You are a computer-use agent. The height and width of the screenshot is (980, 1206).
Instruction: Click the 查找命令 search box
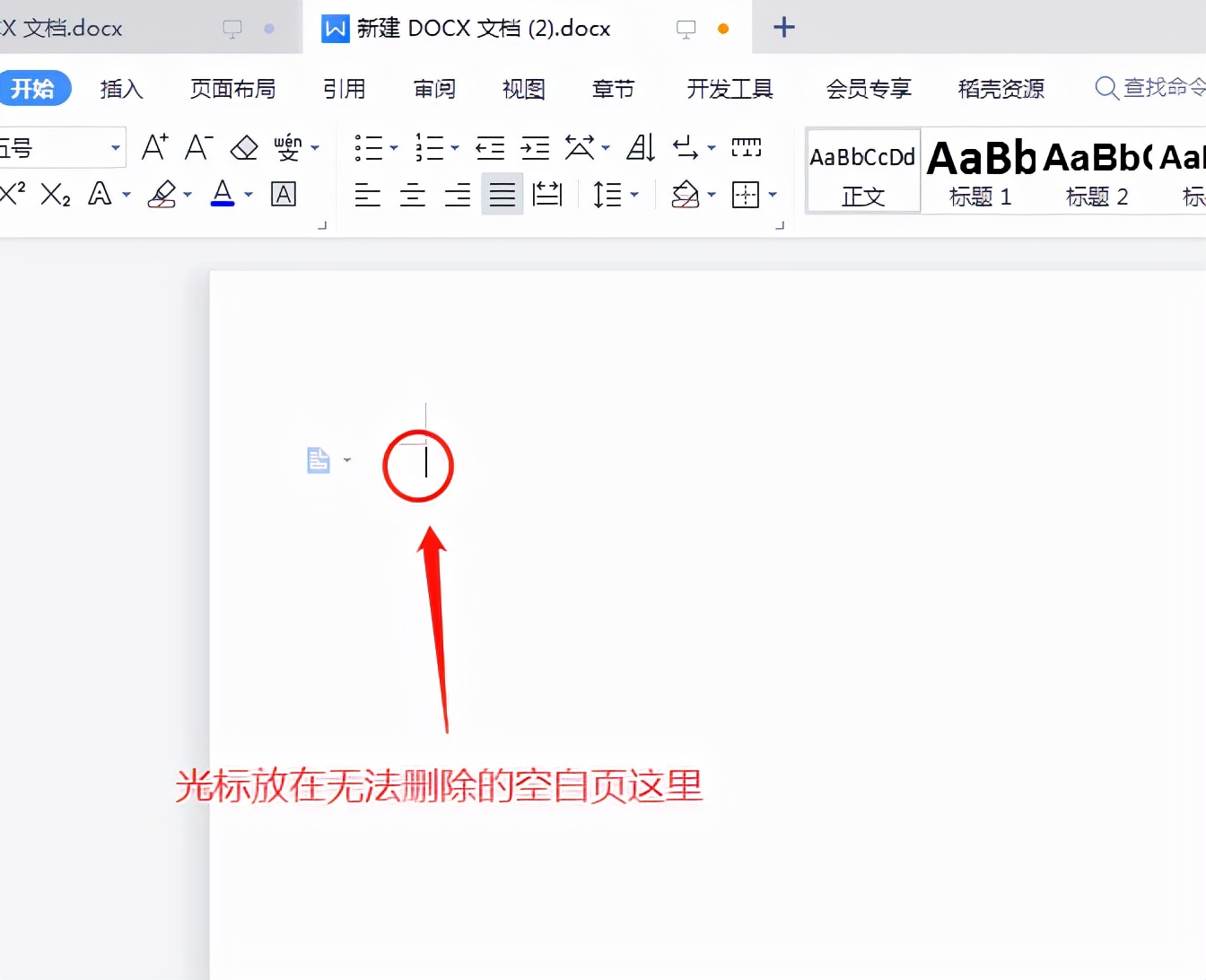(1150, 88)
